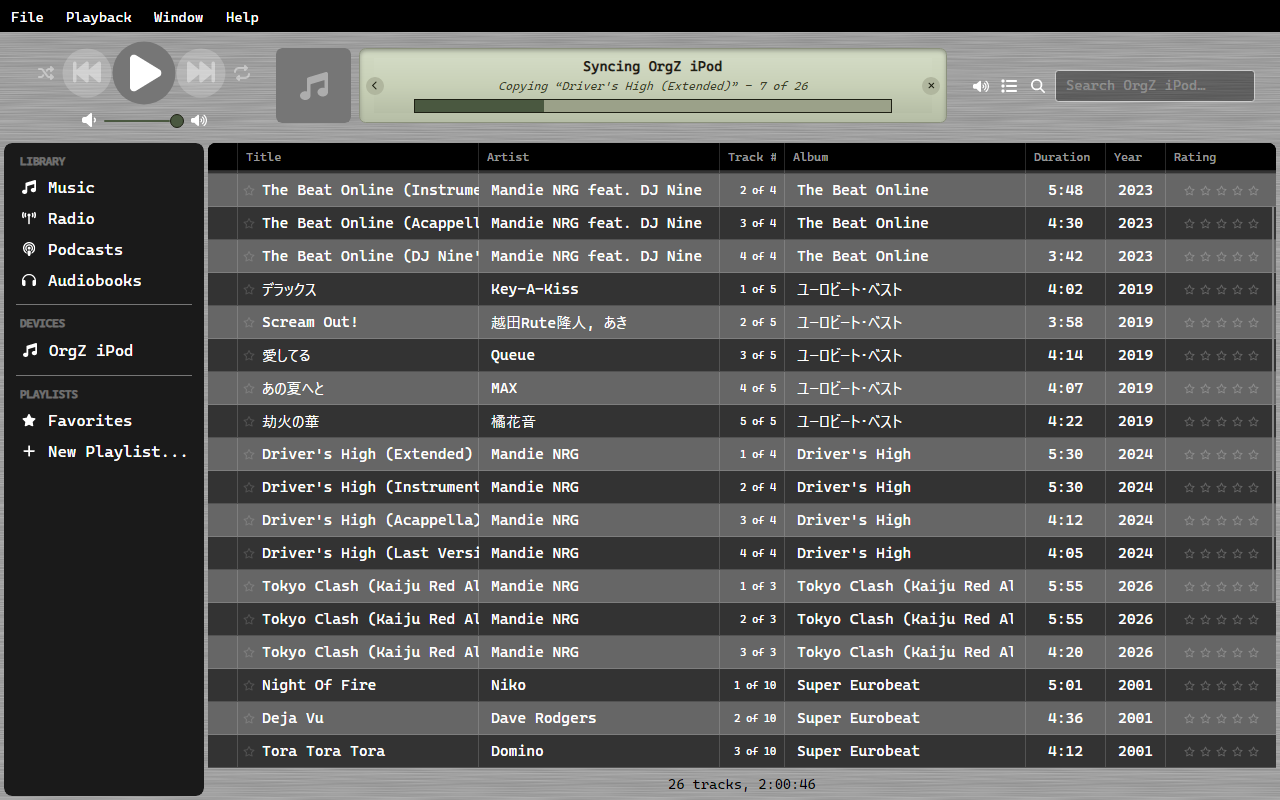Toggle favorite star for Scream Out!
Viewport: 1280px width, 800px height.
point(249,322)
